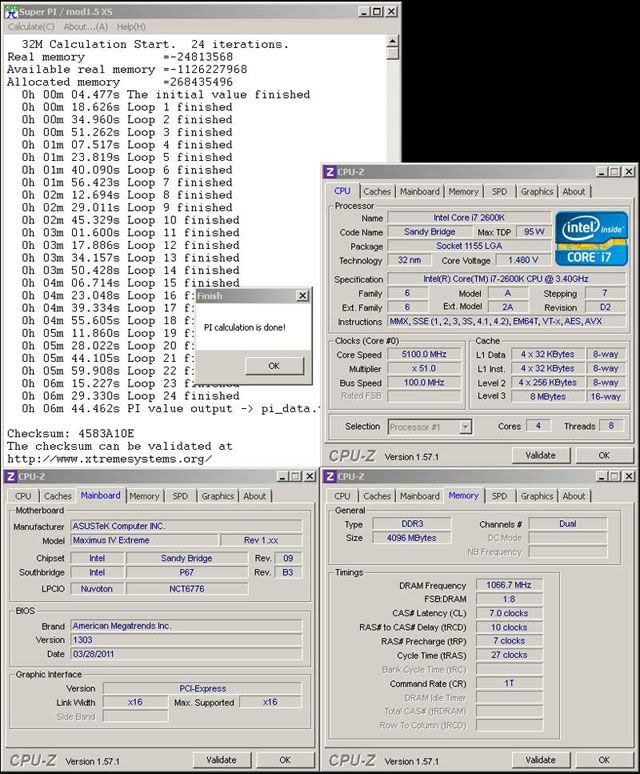Select the CPU tab in the Memory window
The height and width of the screenshot is (774, 640).
(x=342, y=496)
